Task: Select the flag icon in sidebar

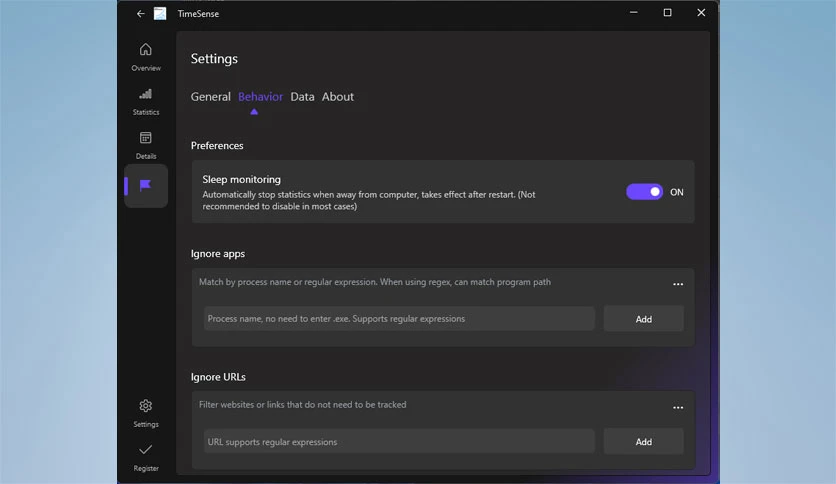Action: click(x=146, y=185)
